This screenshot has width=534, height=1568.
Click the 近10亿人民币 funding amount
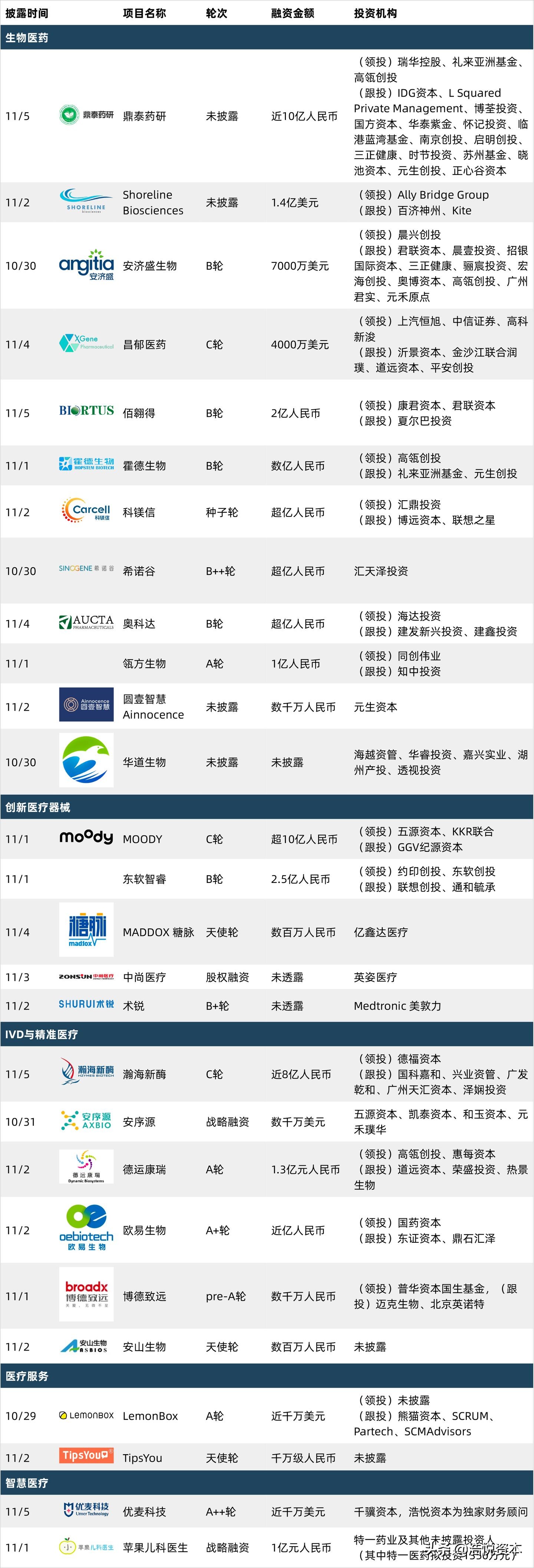[304, 116]
